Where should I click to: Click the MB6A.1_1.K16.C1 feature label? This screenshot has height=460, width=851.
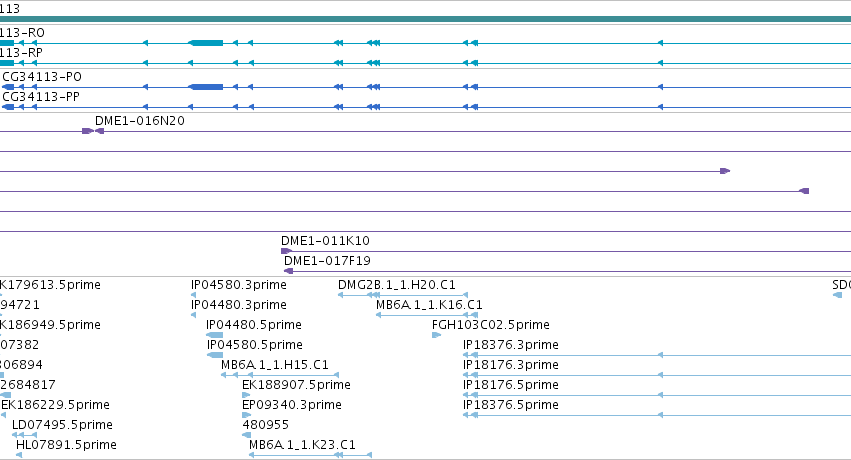pos(429,305)
